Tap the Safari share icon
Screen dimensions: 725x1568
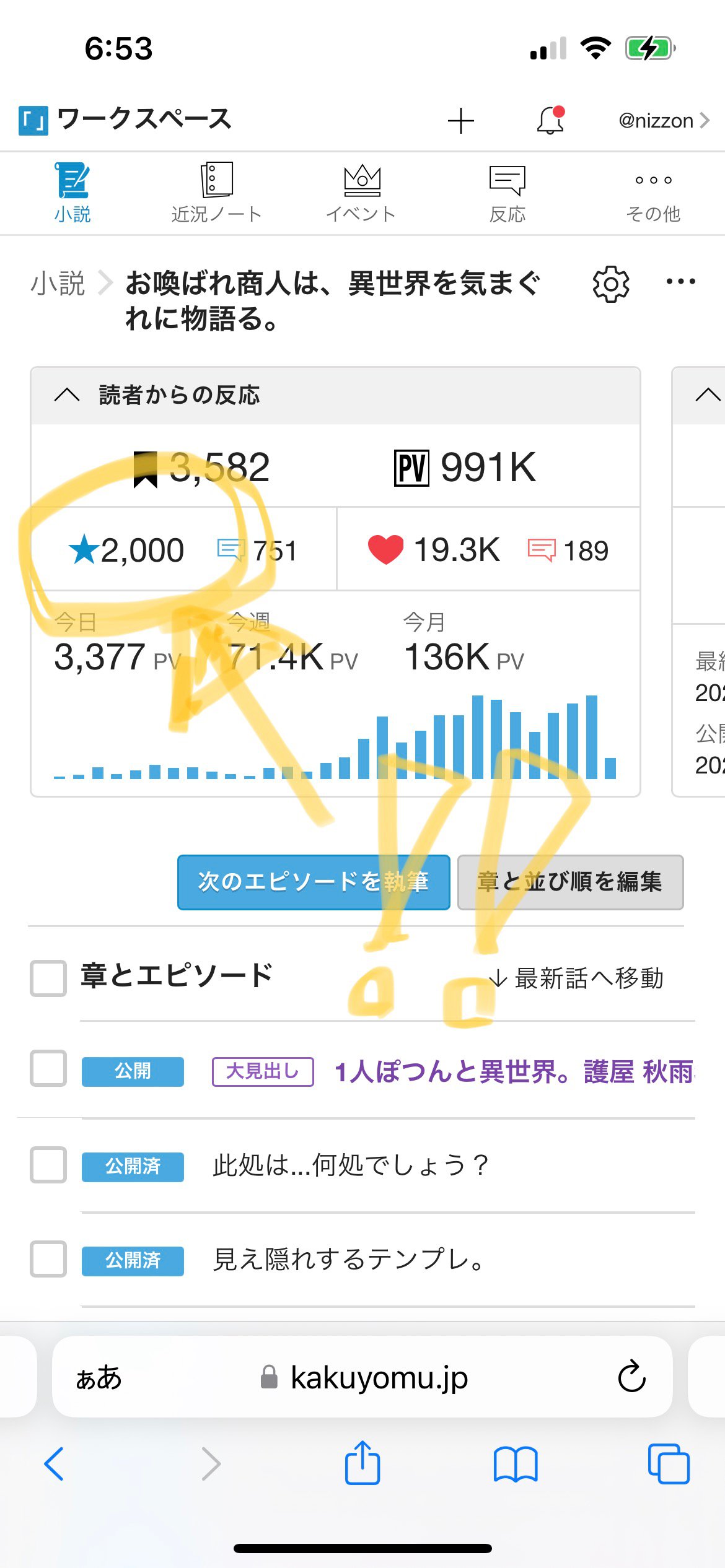coord(362,1464)
